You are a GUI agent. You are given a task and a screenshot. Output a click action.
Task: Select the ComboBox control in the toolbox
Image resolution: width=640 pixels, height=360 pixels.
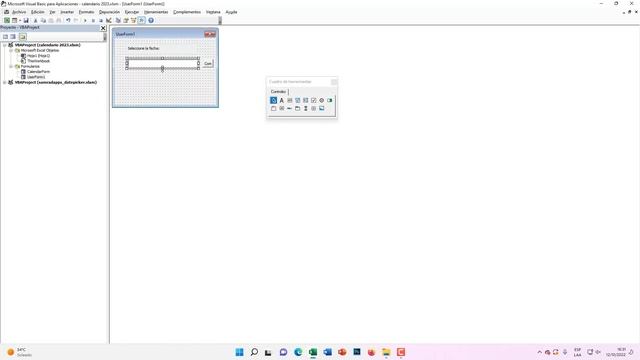pyautogui.click(x=298, y=100)
